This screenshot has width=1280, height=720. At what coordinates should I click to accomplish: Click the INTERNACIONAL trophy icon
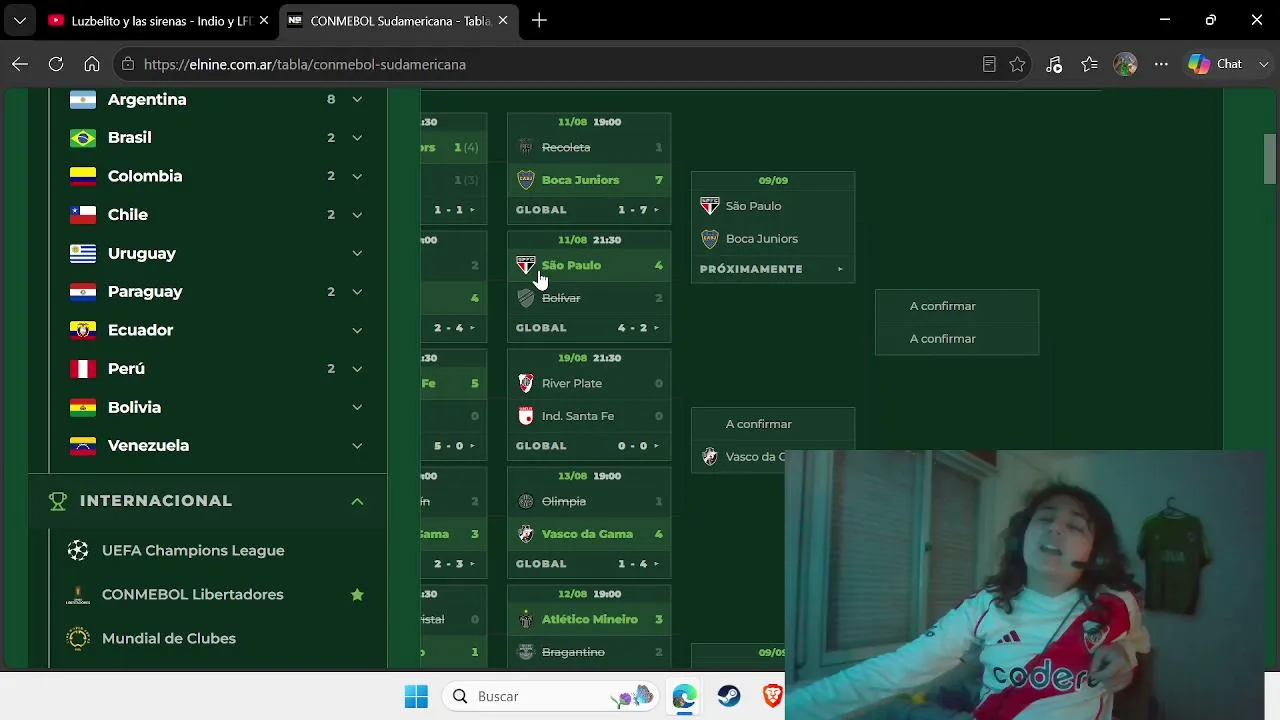58,501
